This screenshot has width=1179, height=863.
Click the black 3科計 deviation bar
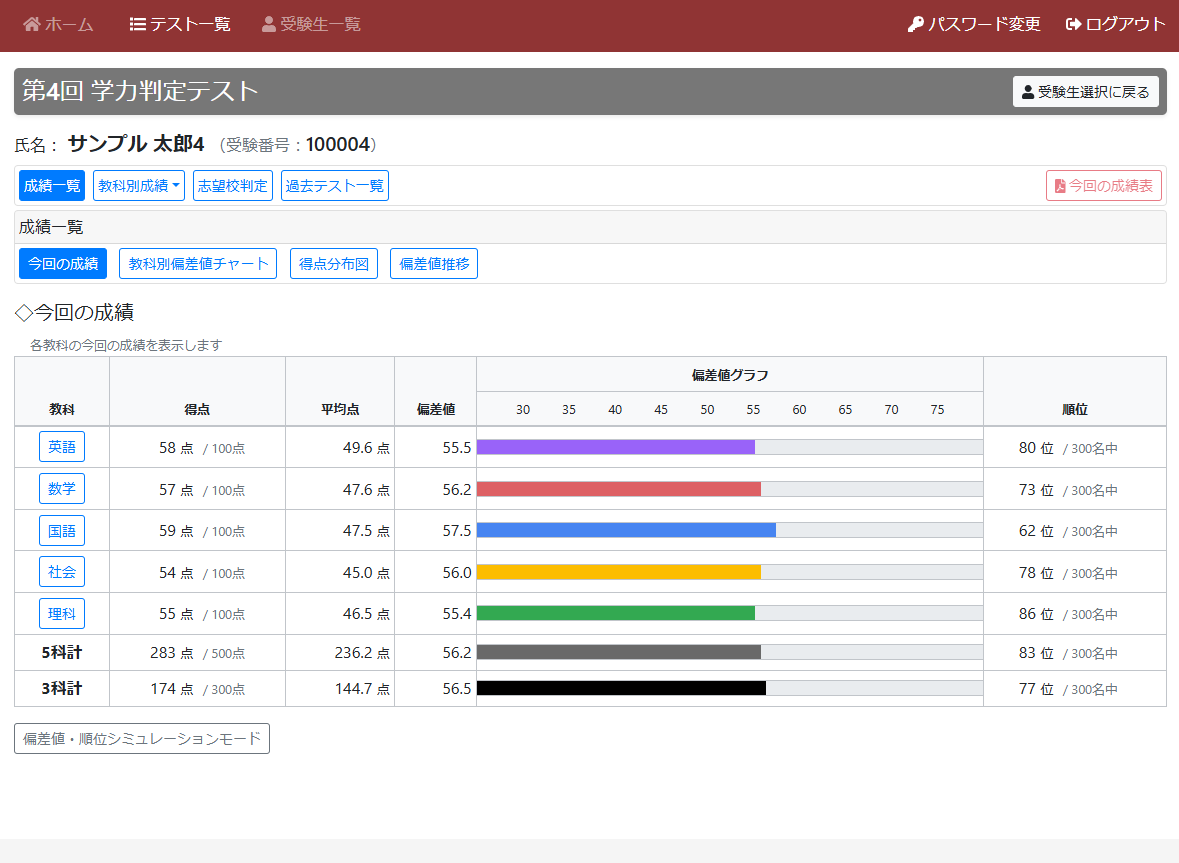[622, 688]
